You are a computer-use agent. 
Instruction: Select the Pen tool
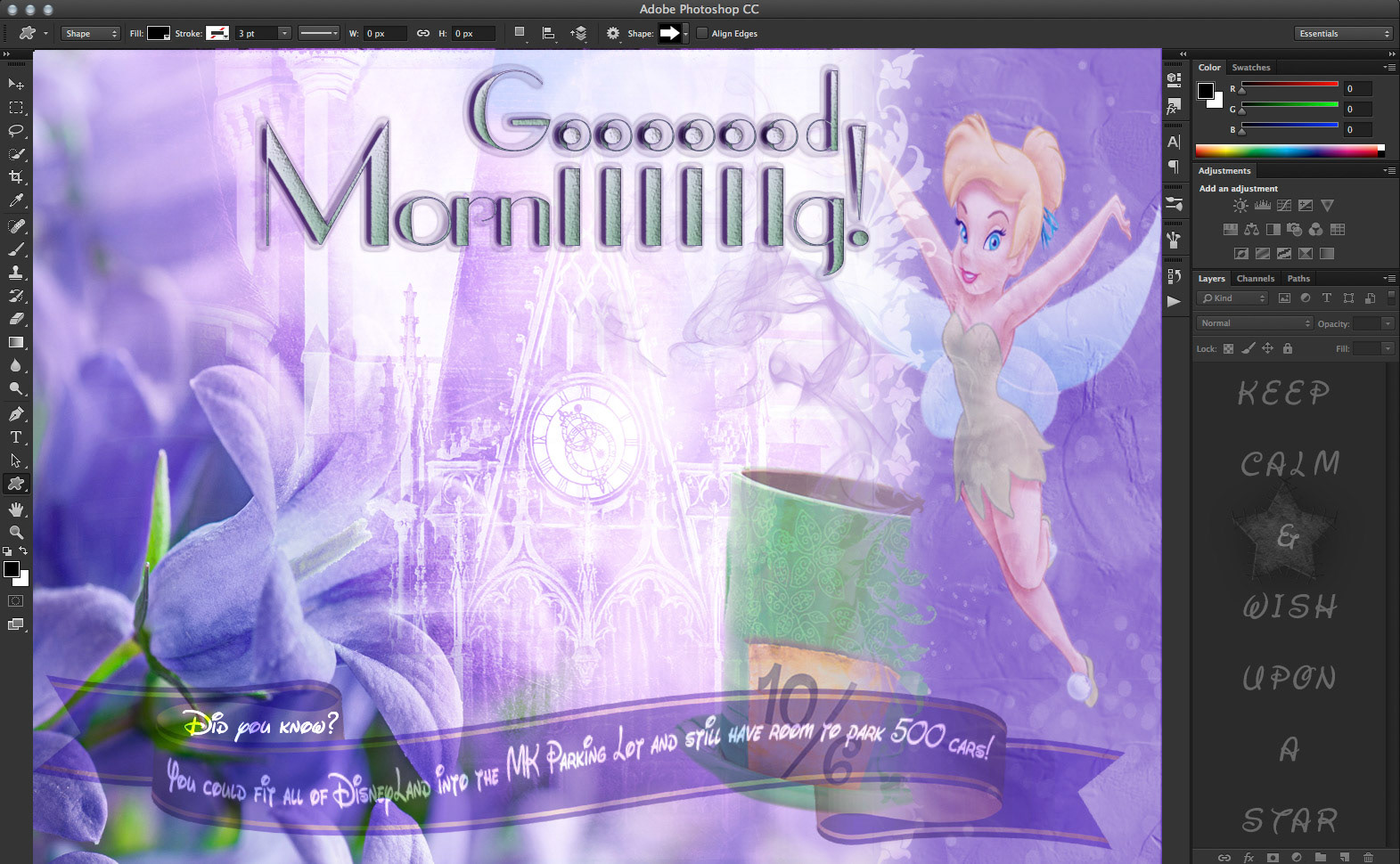pos(15,414)
